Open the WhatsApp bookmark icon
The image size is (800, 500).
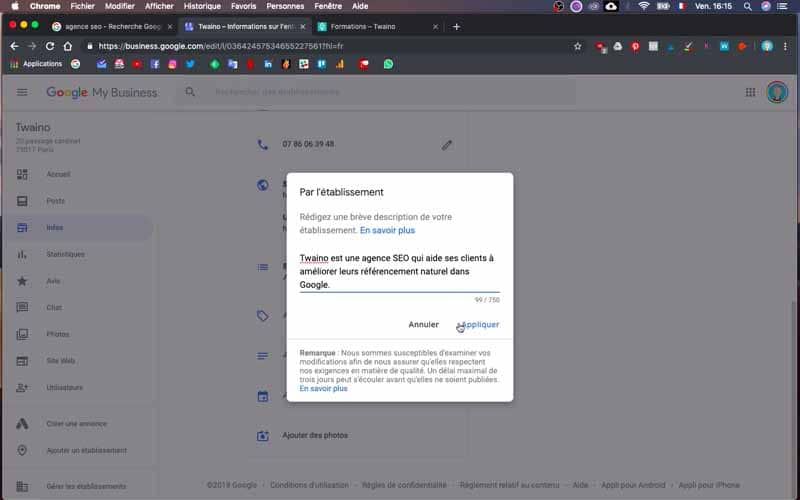(x=388, y=64)
